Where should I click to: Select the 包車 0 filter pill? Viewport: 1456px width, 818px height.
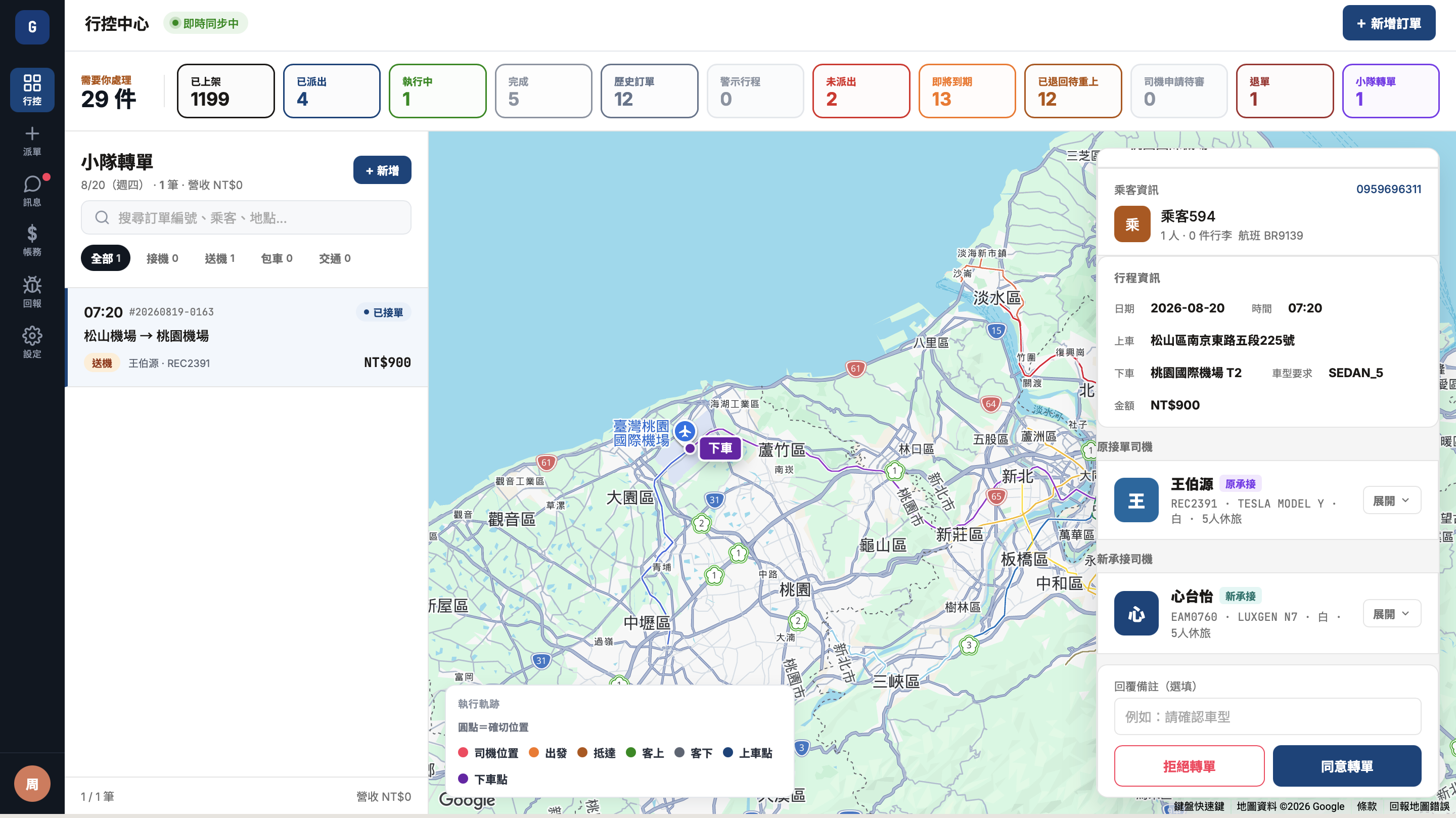277,258
